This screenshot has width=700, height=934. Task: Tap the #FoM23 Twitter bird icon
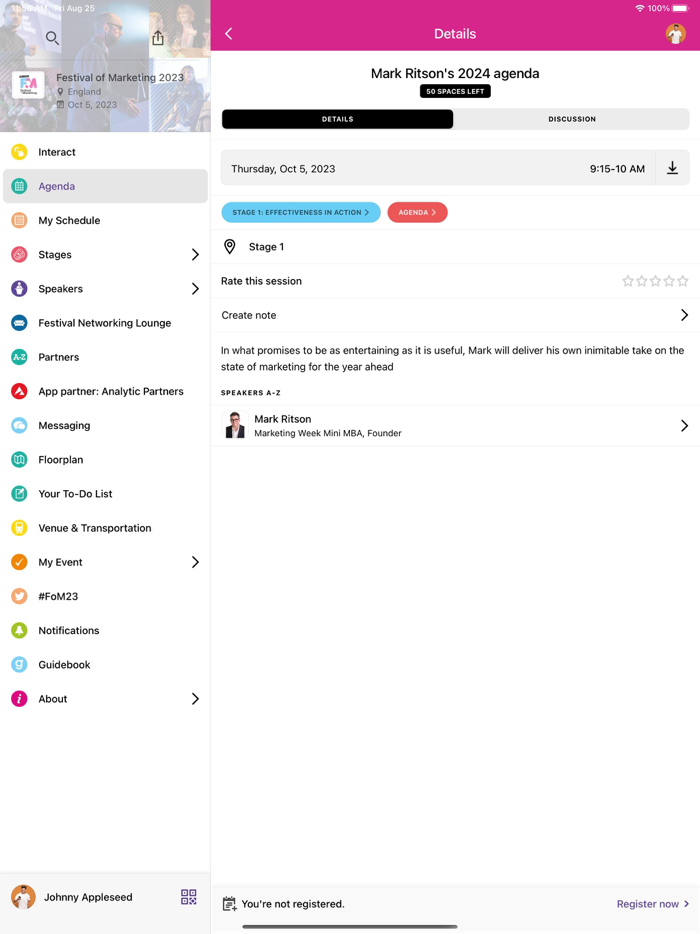[x=19, y=596]
